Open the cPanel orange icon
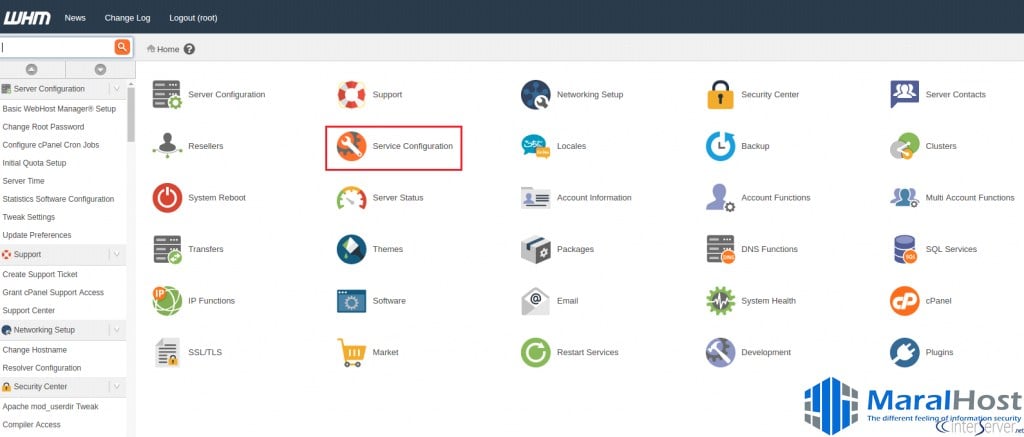 pos(904,301)
